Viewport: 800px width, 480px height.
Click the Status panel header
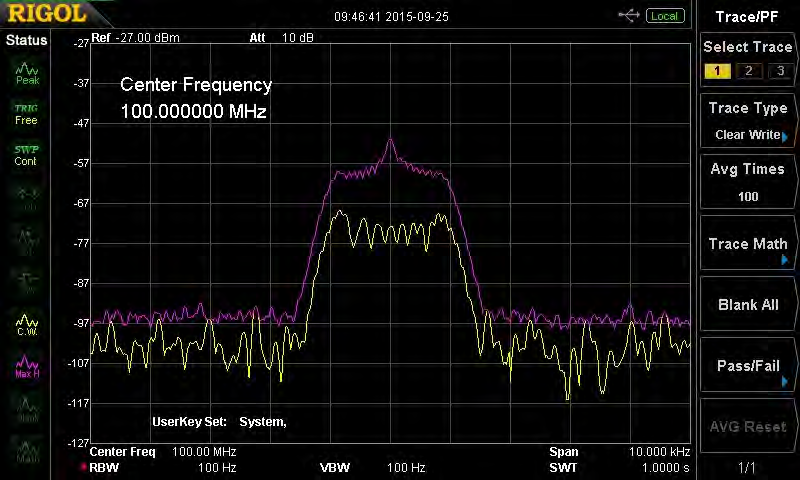[27, 40]
